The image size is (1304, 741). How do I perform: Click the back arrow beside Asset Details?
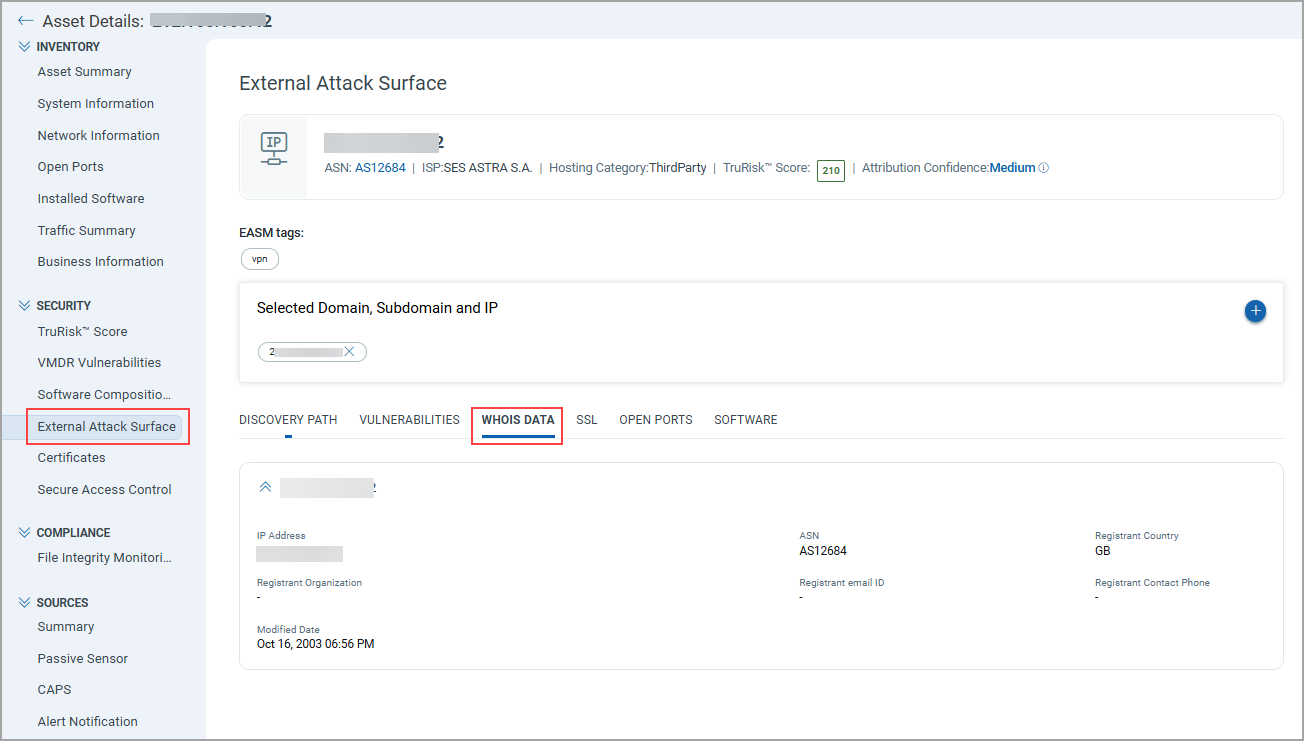26,20
